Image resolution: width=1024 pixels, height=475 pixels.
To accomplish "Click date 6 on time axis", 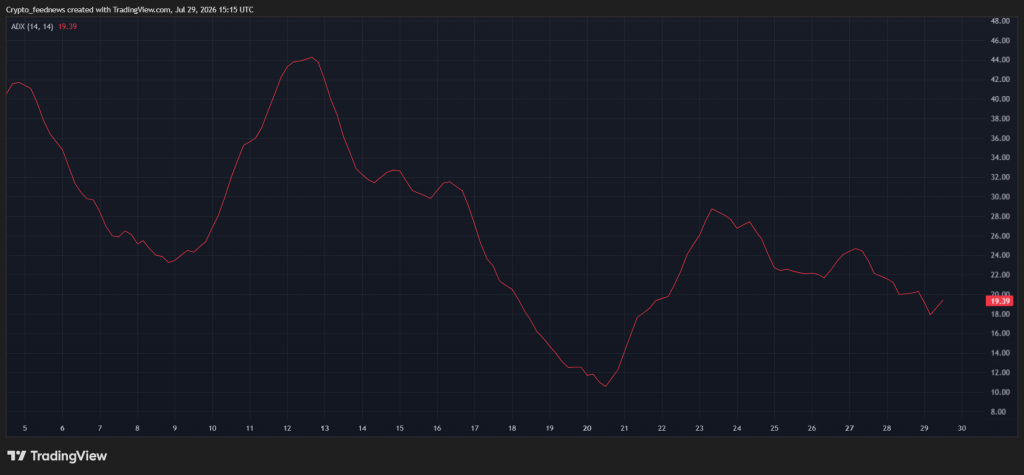I will tap(62, 429).
